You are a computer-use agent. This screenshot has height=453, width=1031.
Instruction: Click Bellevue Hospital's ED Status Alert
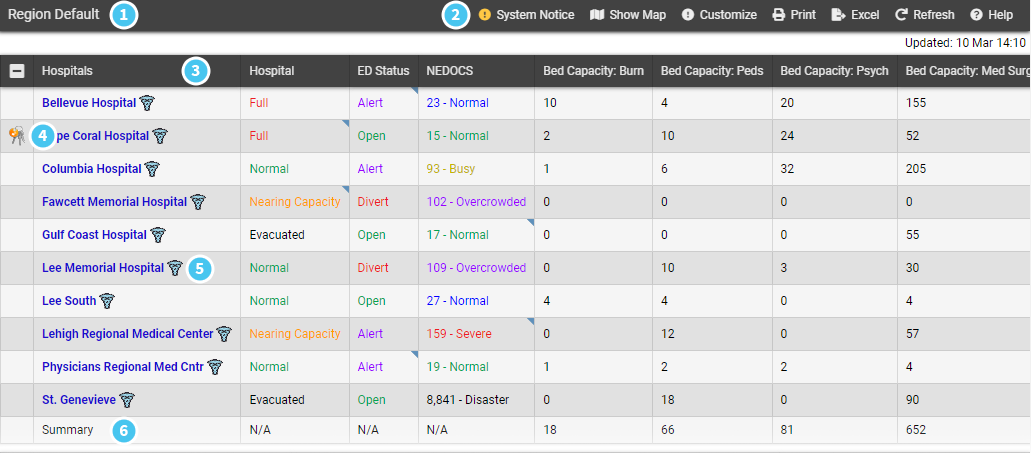[370, 103]
